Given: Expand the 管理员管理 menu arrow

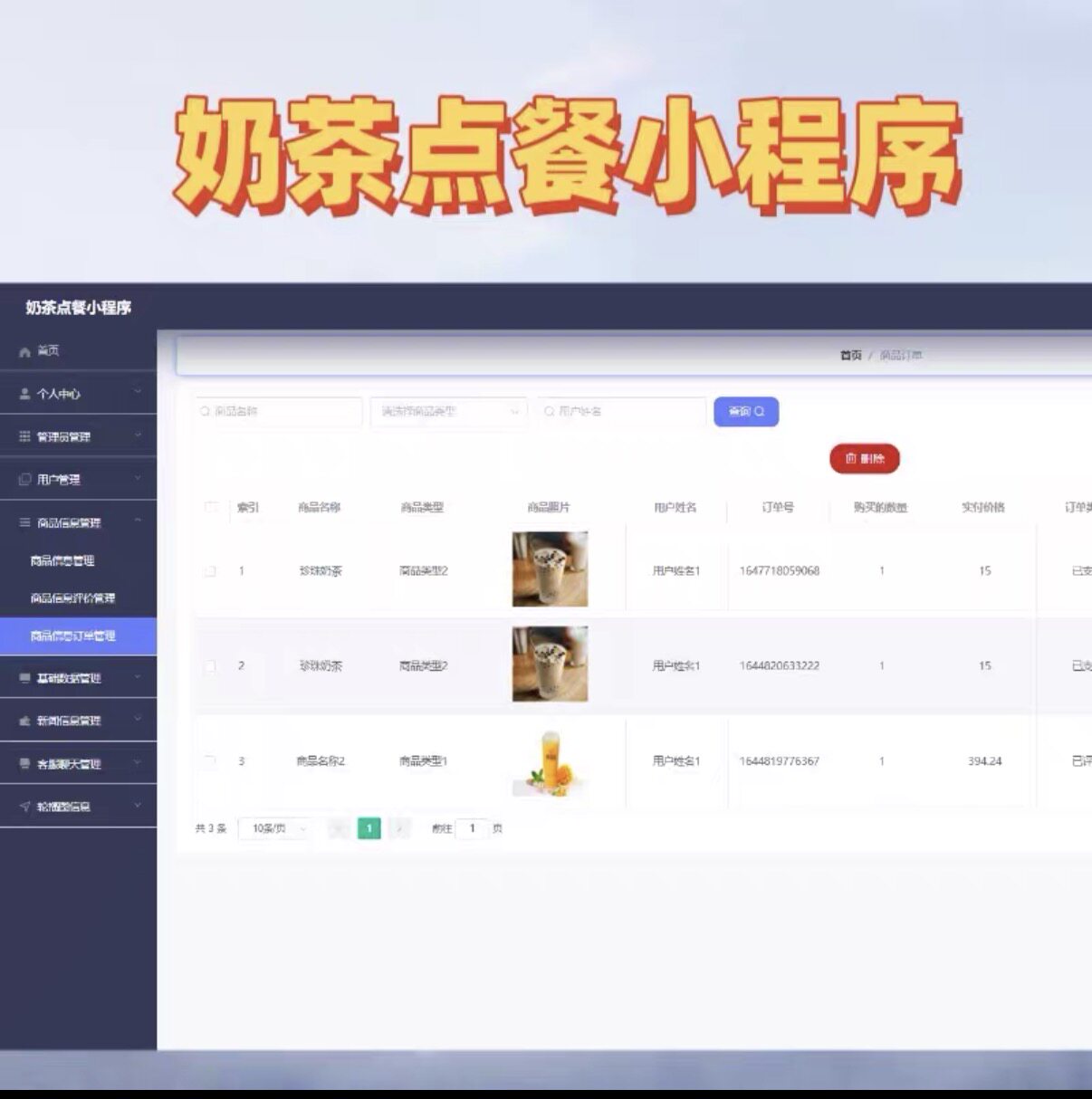Looking at the screenshot, I should point(138,435).
